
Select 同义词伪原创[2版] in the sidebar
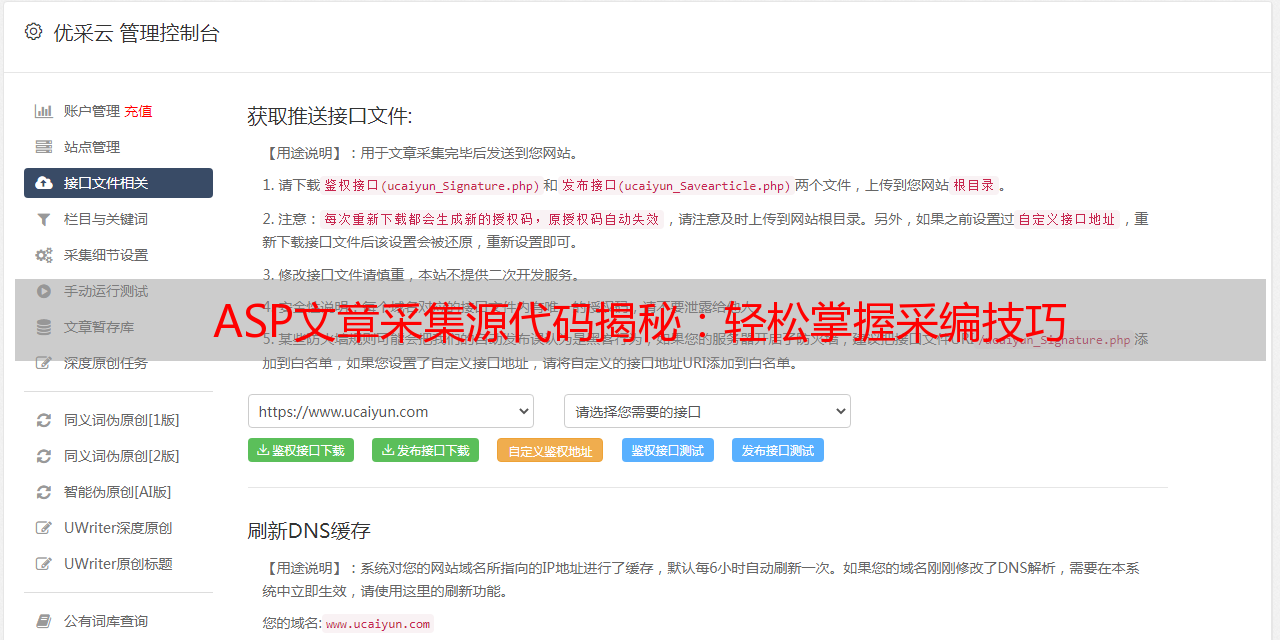click(122, 456)
